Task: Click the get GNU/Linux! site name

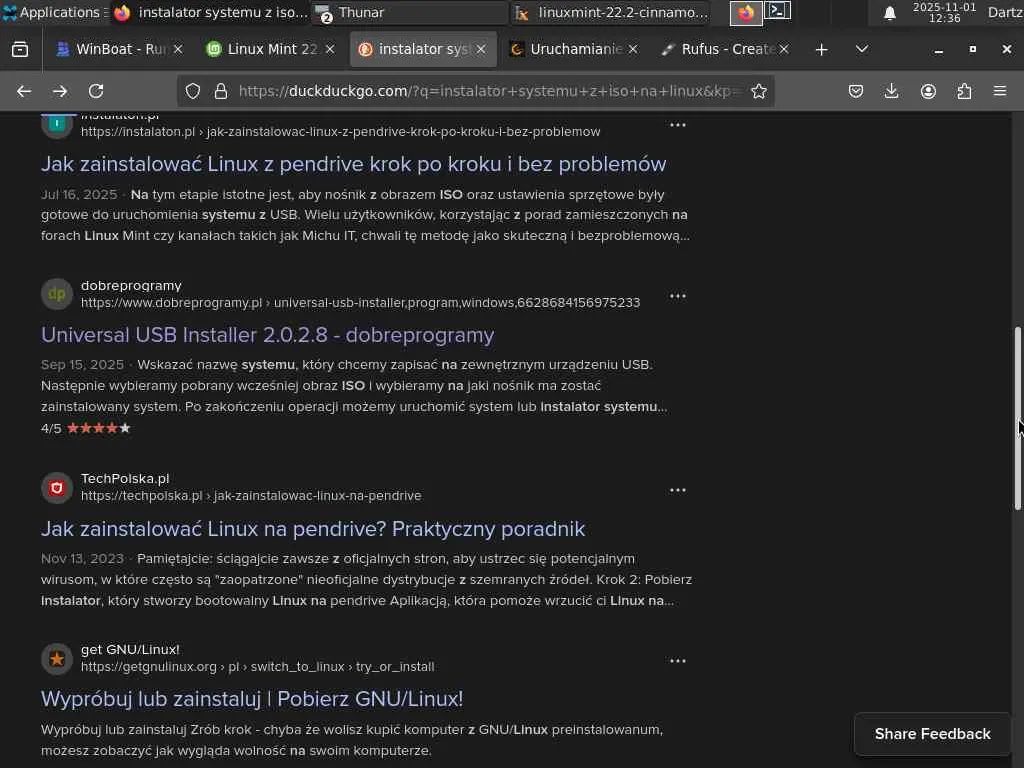Action: tap(130, 650)
